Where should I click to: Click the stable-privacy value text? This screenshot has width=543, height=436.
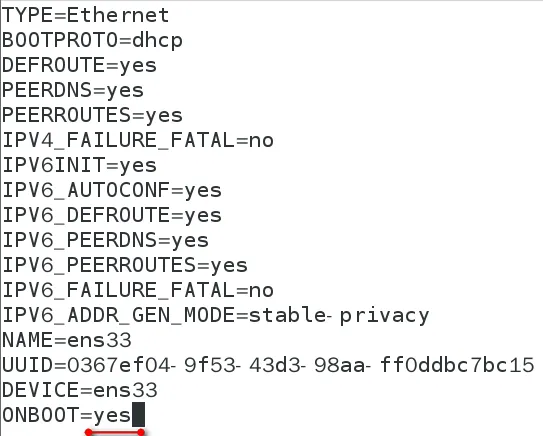(339, 316)
